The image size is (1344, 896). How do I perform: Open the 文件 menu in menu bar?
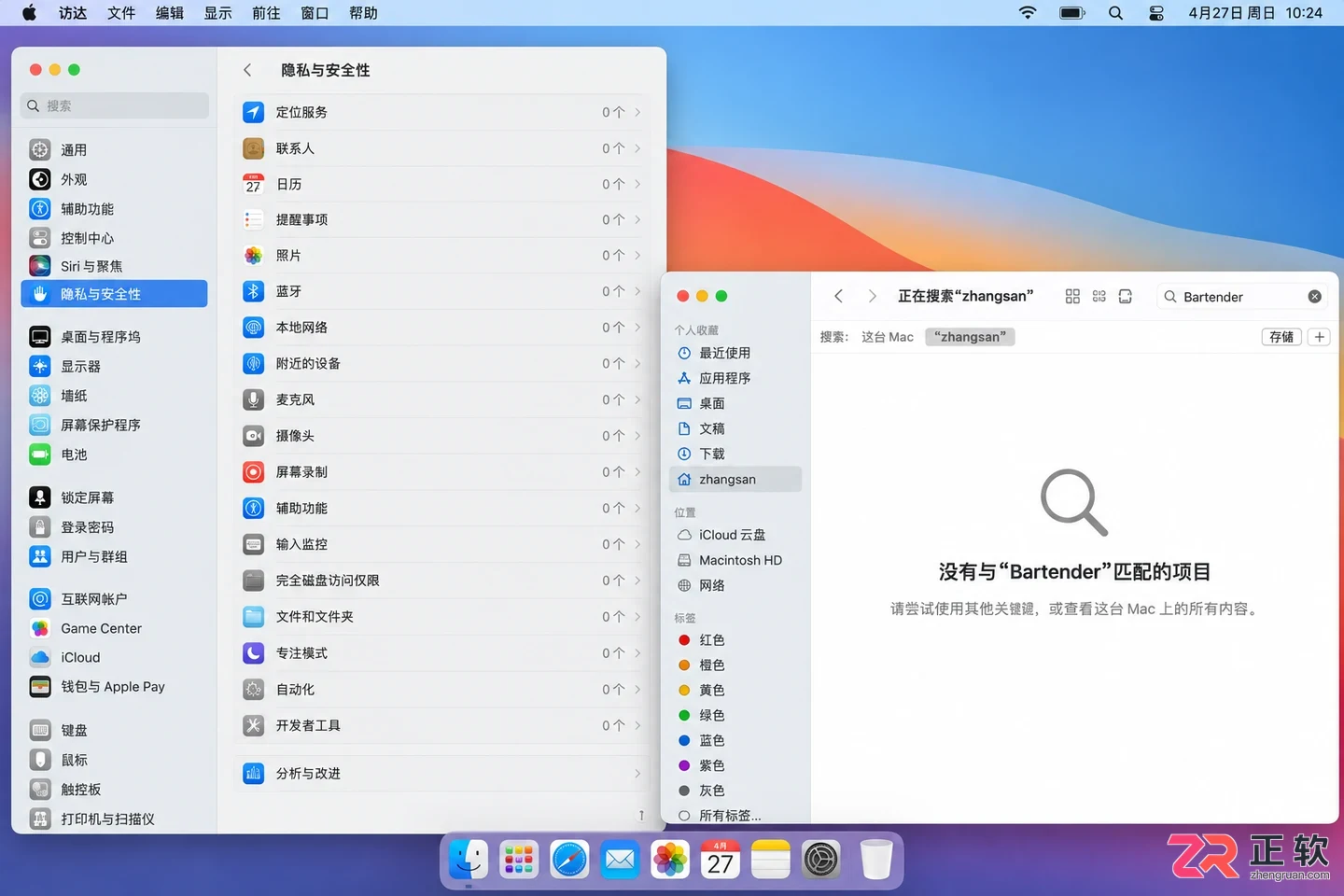(121, 13)
